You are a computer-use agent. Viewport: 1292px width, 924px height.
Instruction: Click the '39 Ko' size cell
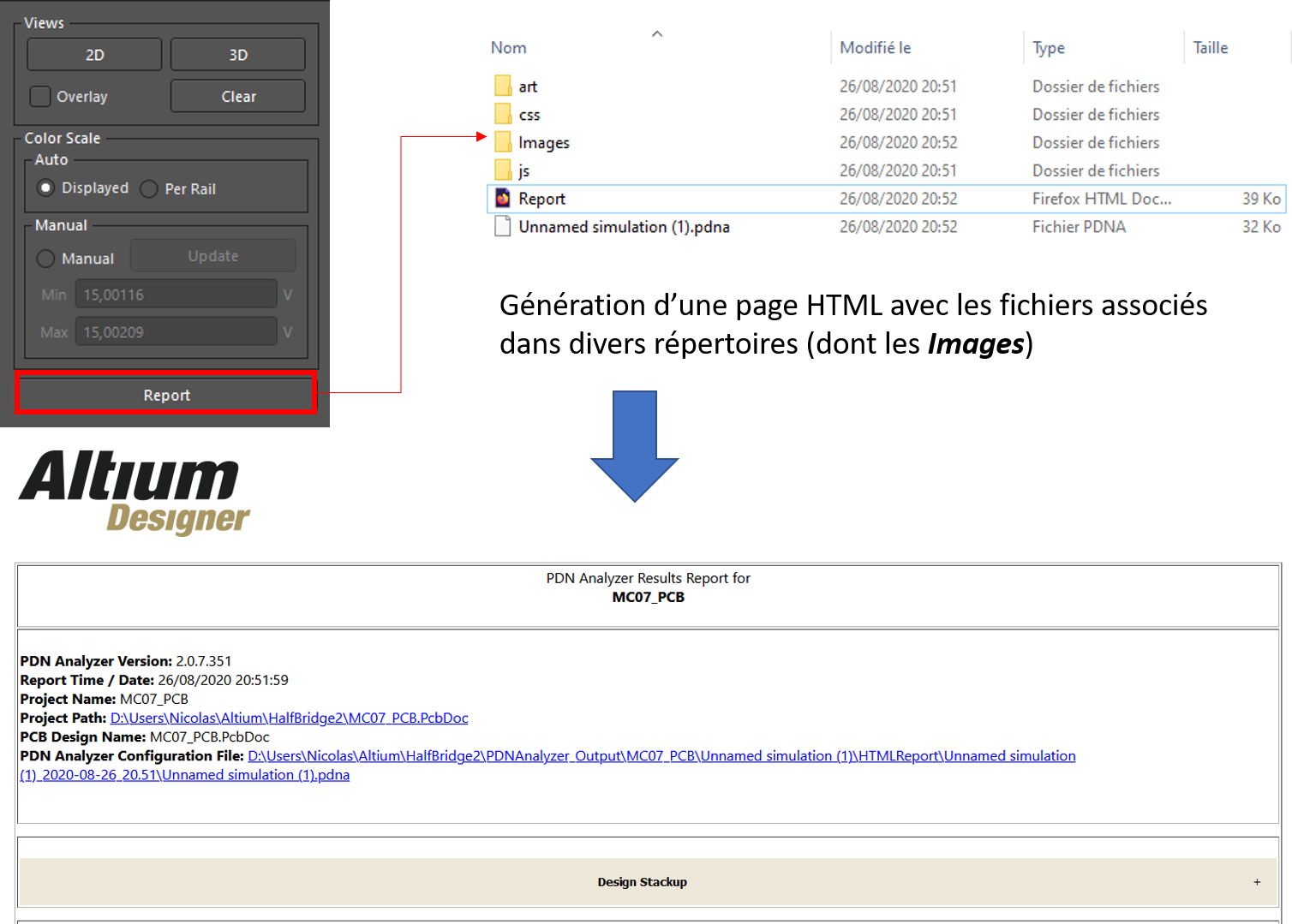click(x=1261, y=199)
